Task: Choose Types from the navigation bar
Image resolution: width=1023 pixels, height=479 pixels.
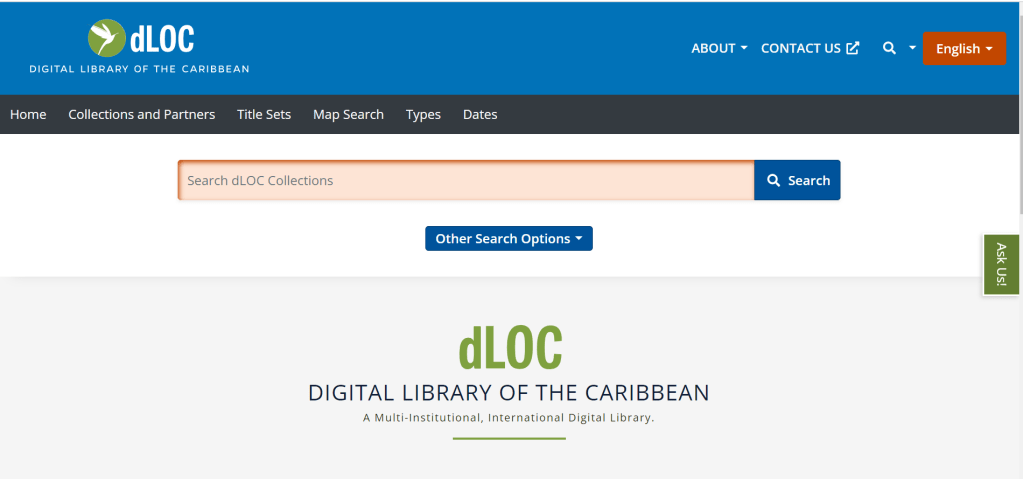Action: 423,115
